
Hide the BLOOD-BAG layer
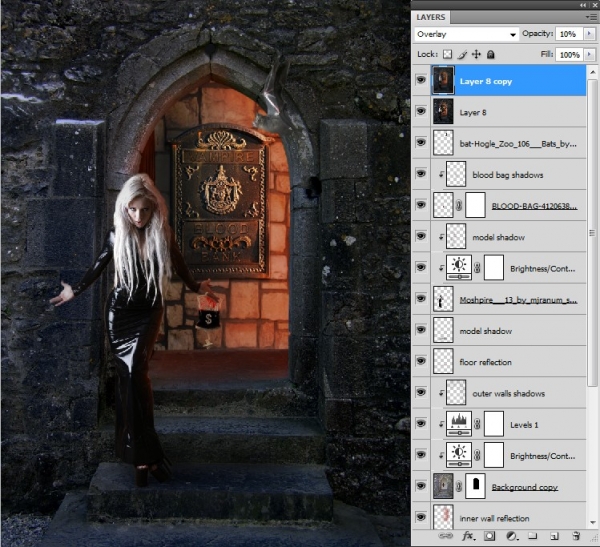(x=421, y=205)
